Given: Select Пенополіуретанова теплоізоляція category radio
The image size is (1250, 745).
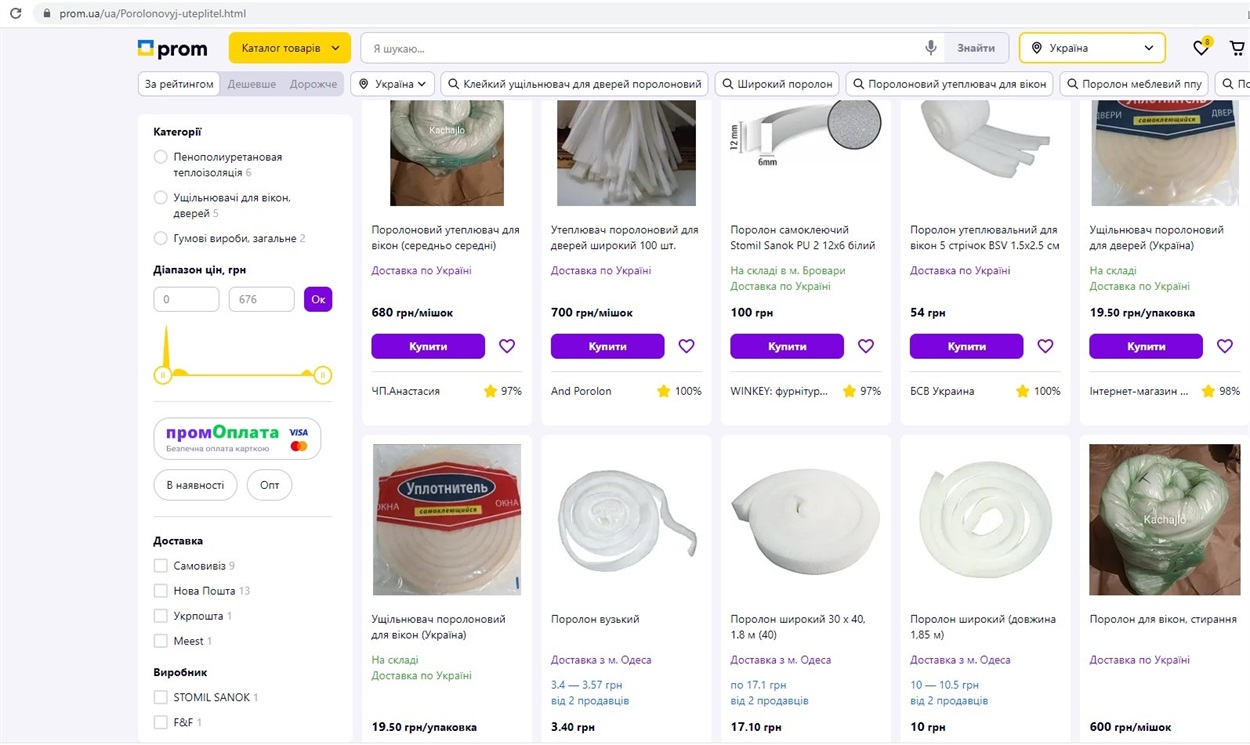Looking at the screenshot, I should click(x=160, y=157).
